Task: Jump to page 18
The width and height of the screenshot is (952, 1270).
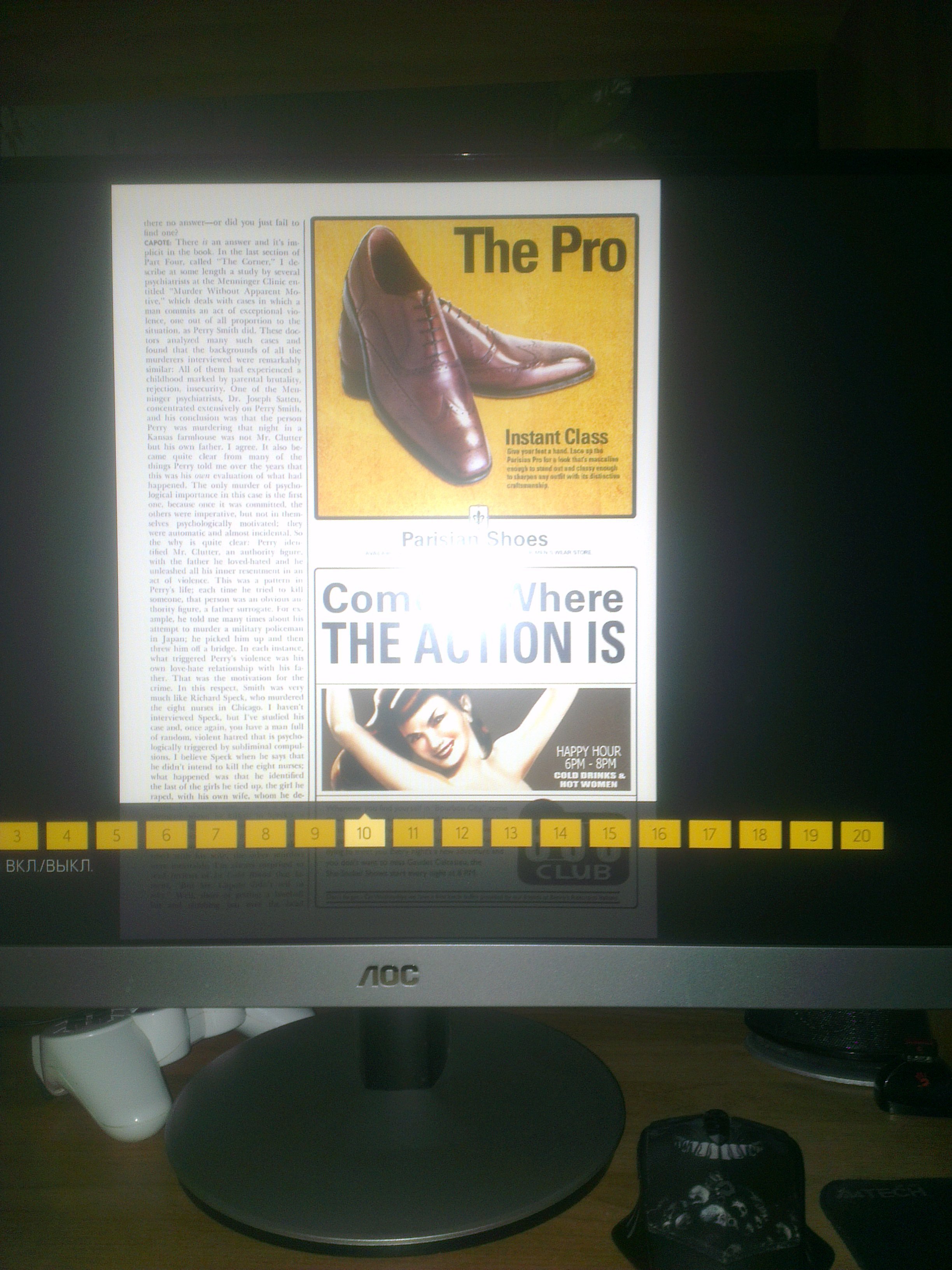Action: [x=760, y=835]
